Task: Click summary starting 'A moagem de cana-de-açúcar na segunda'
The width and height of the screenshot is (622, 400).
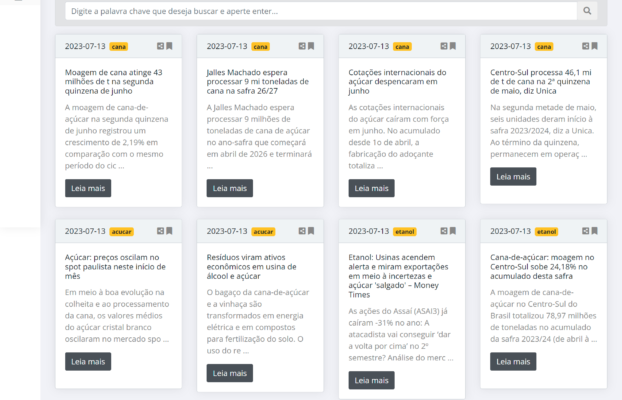Action: pos(117,137)
